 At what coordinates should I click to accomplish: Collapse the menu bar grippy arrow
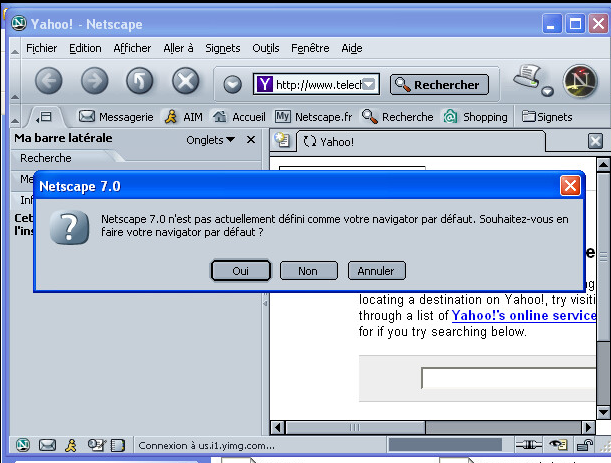point(15,51)
